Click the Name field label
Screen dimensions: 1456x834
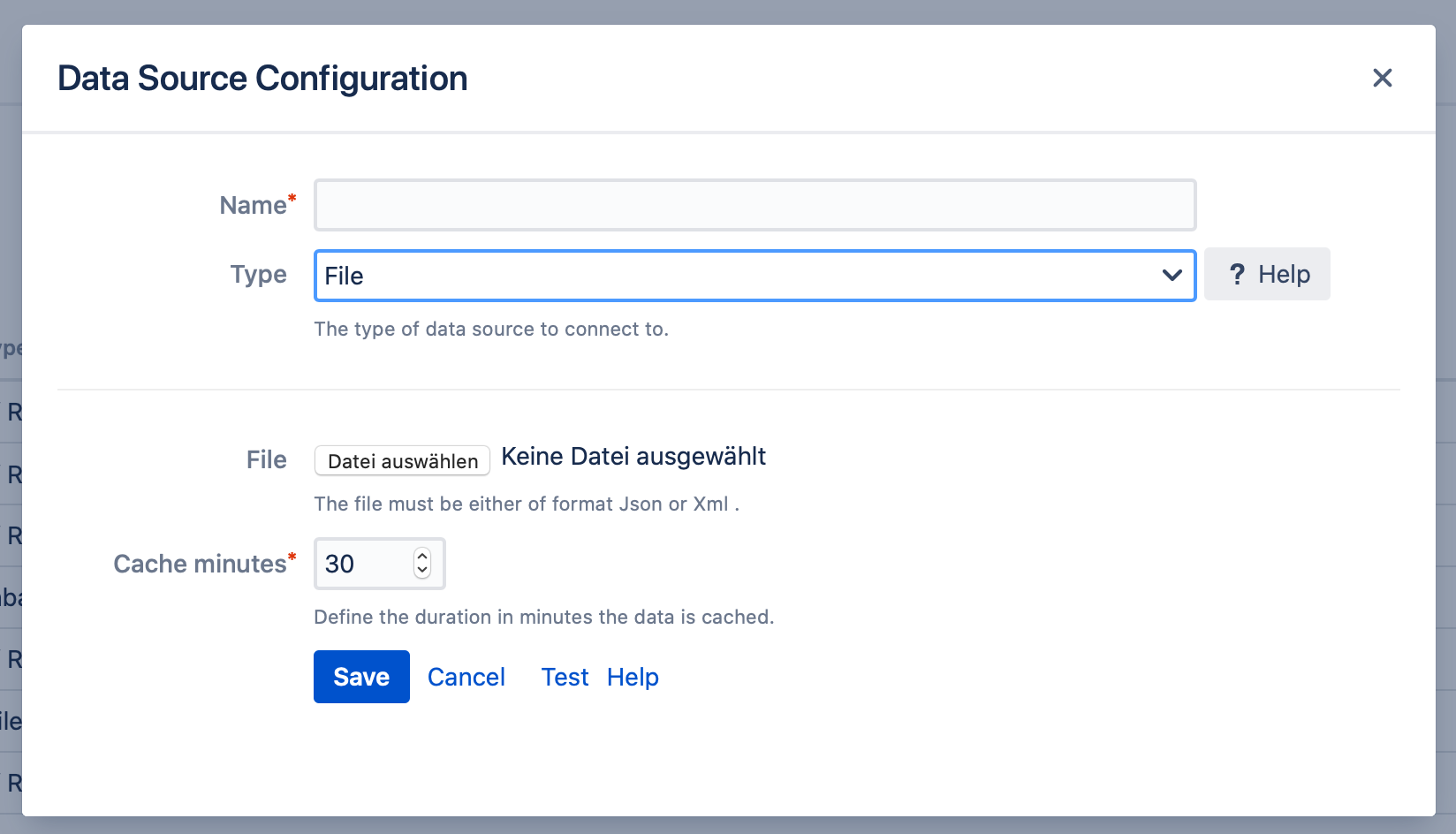tap(253, 205)
